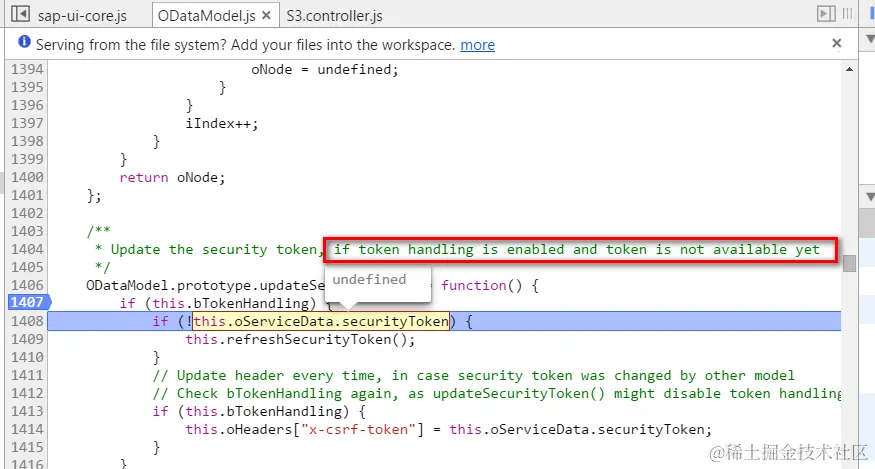Image resolution: width=875 pixels, height=469 pixels.
Task: Toggle the file navigator sidebar icon
Action: pos(20,13)
